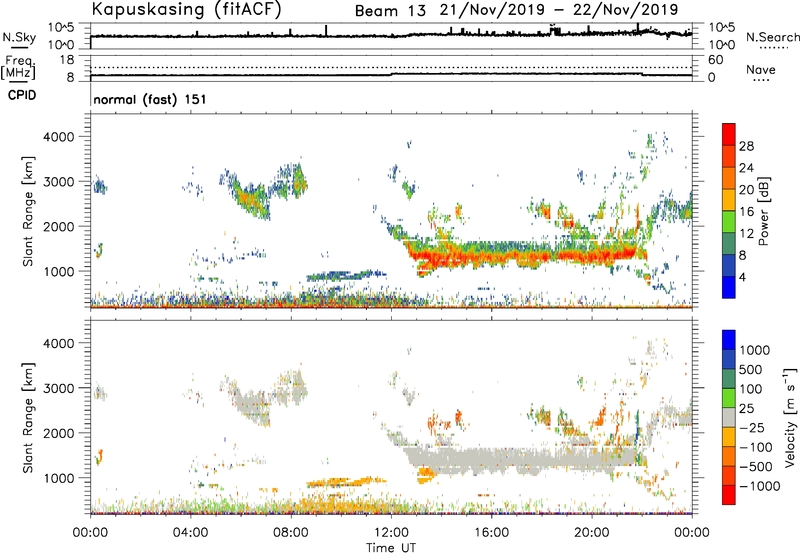The image size is (800, 554).
Task: Click the "4000" range tick on power panel
Action: [58, 137]
